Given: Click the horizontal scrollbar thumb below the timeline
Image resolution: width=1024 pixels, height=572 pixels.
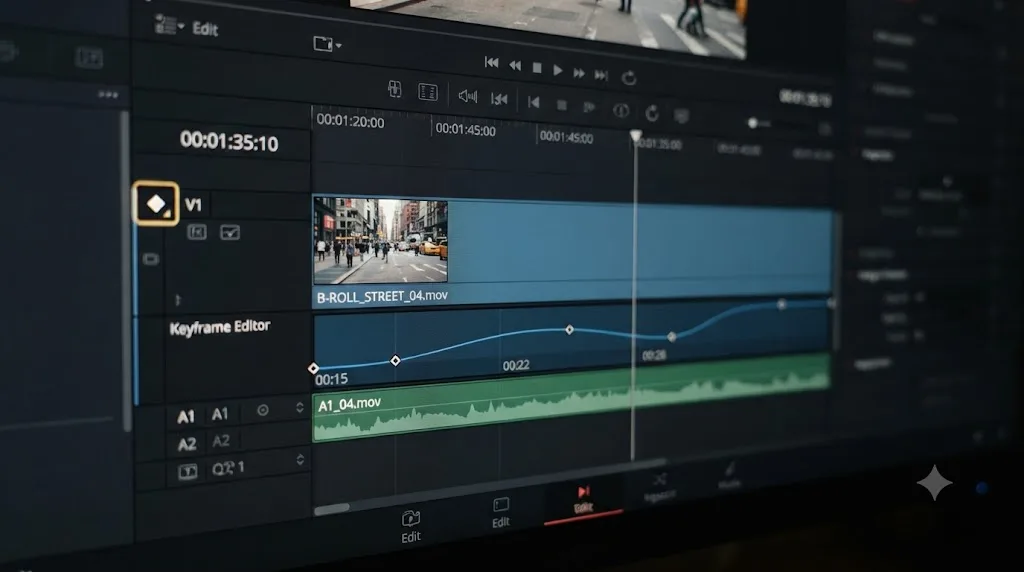Looking at the screenshot, I should pyautogui.click(x=332, y=509).
